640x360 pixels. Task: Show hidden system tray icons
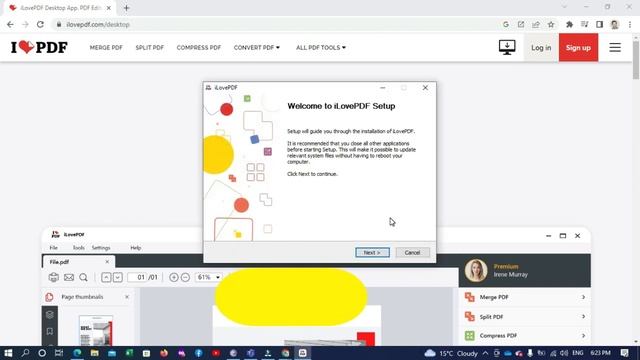point(485,353)
